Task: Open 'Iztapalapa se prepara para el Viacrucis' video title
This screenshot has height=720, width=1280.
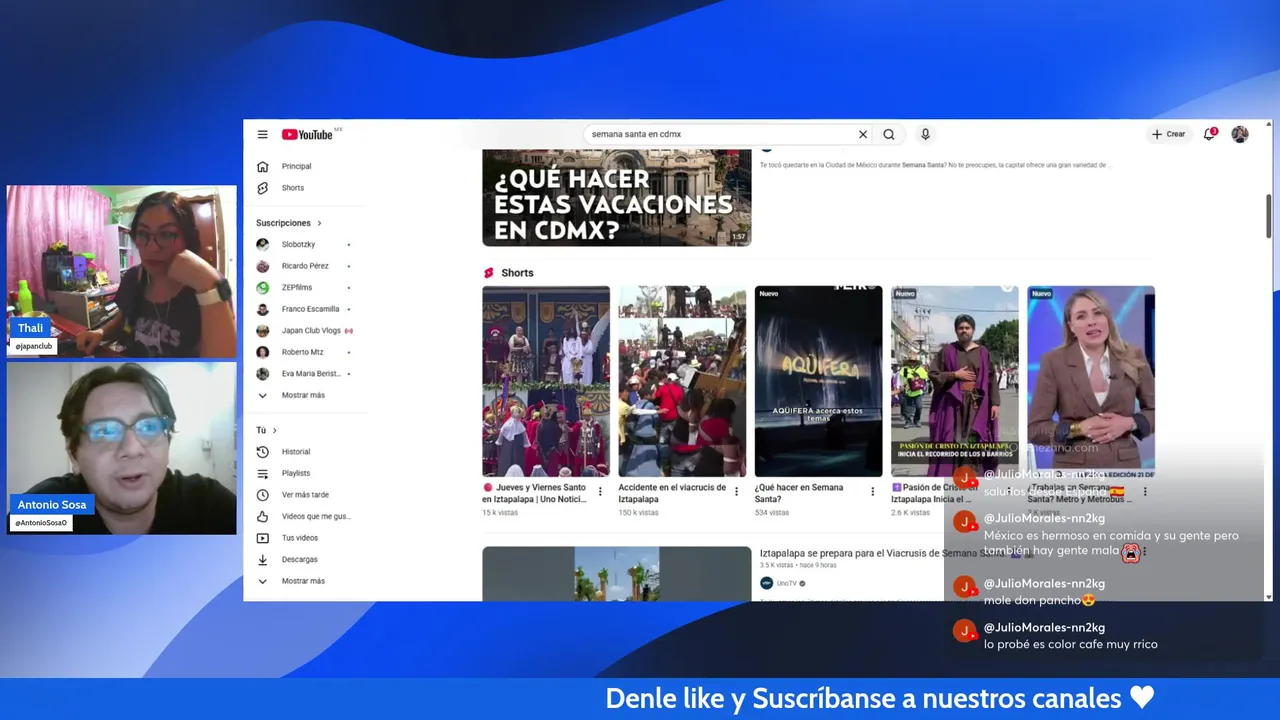Action: pyautogui.click(x=884, y=553)
